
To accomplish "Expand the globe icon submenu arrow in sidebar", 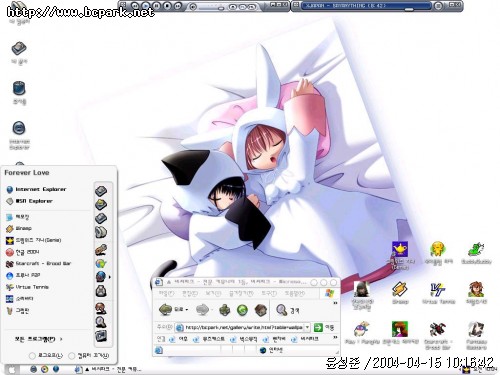I will tap(110, 277).
